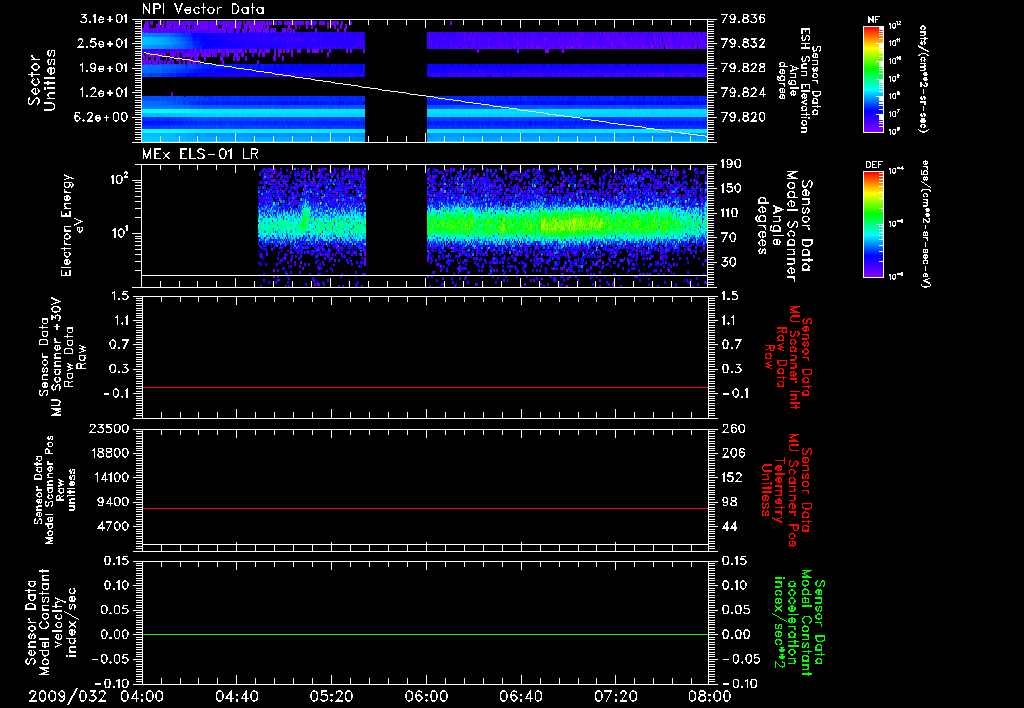Screen dimensions: 1024x708
Task: Click the NF color bar legend
Action: (x=873, y=79)
